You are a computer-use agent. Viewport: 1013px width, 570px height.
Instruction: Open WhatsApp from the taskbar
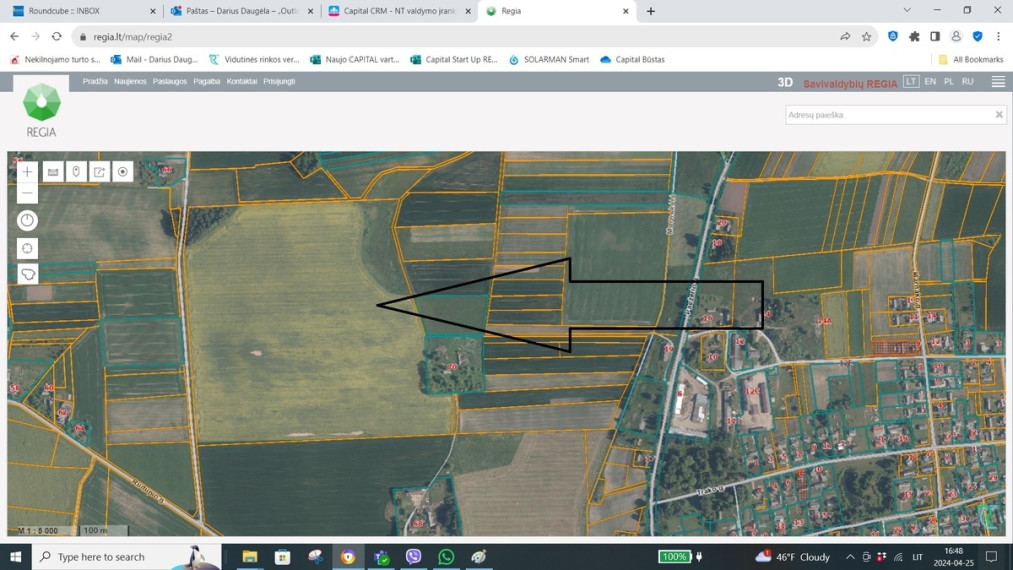(446, 556)
